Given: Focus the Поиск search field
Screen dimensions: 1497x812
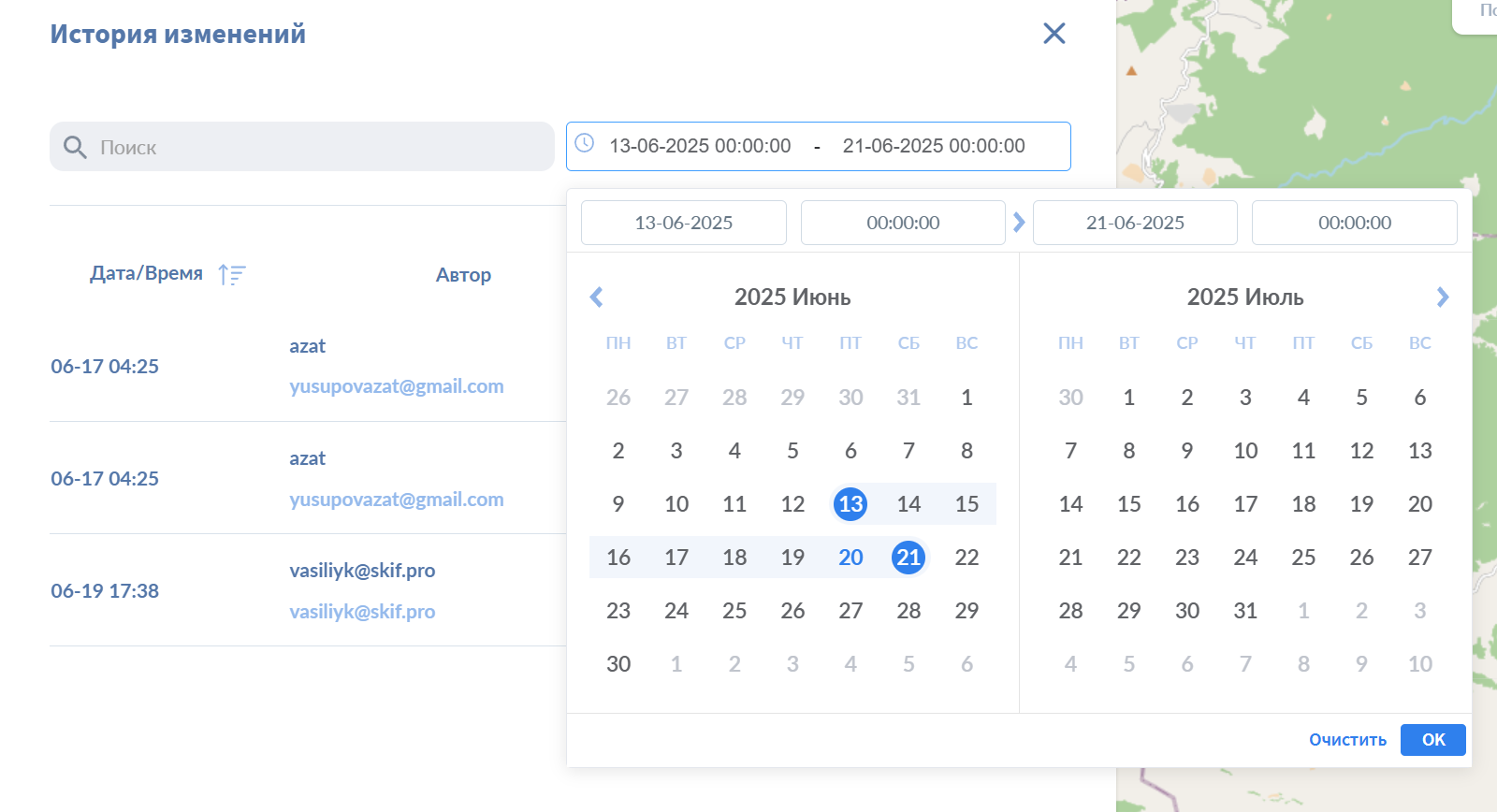Looking at the screenshot, I should (x=318, y=147).
